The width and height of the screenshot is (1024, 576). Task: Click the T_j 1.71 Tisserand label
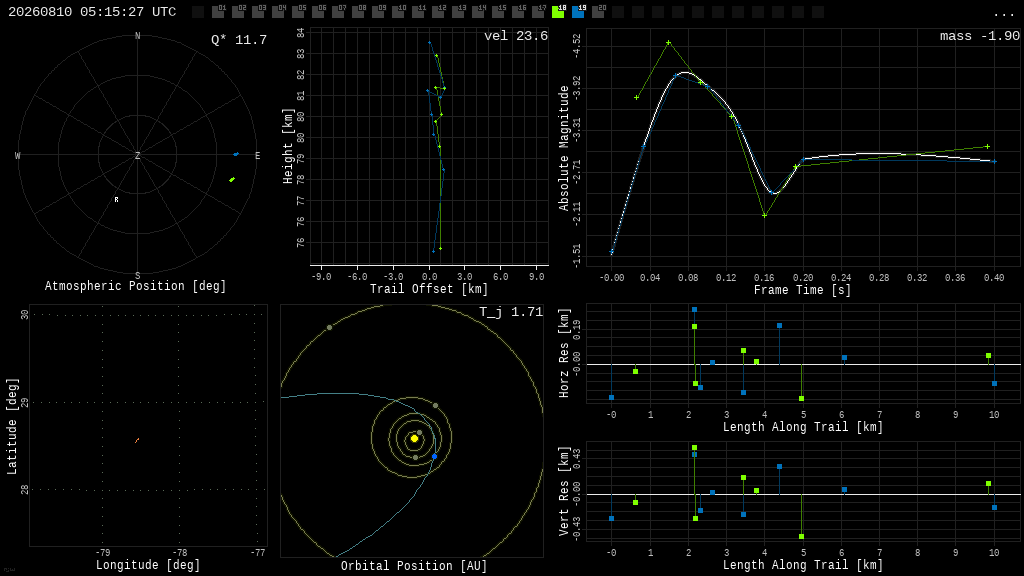coord(511,312)
